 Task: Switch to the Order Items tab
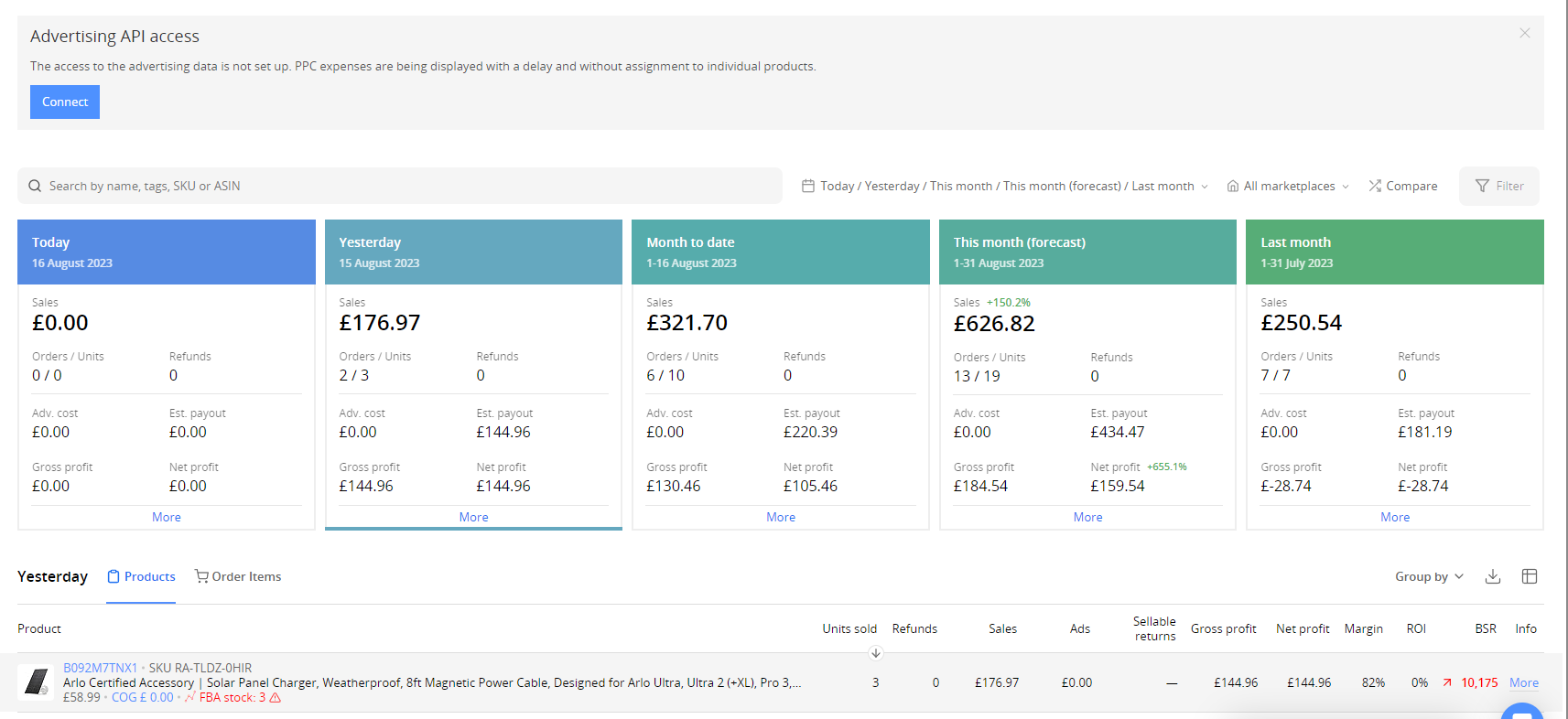(238, 576)
